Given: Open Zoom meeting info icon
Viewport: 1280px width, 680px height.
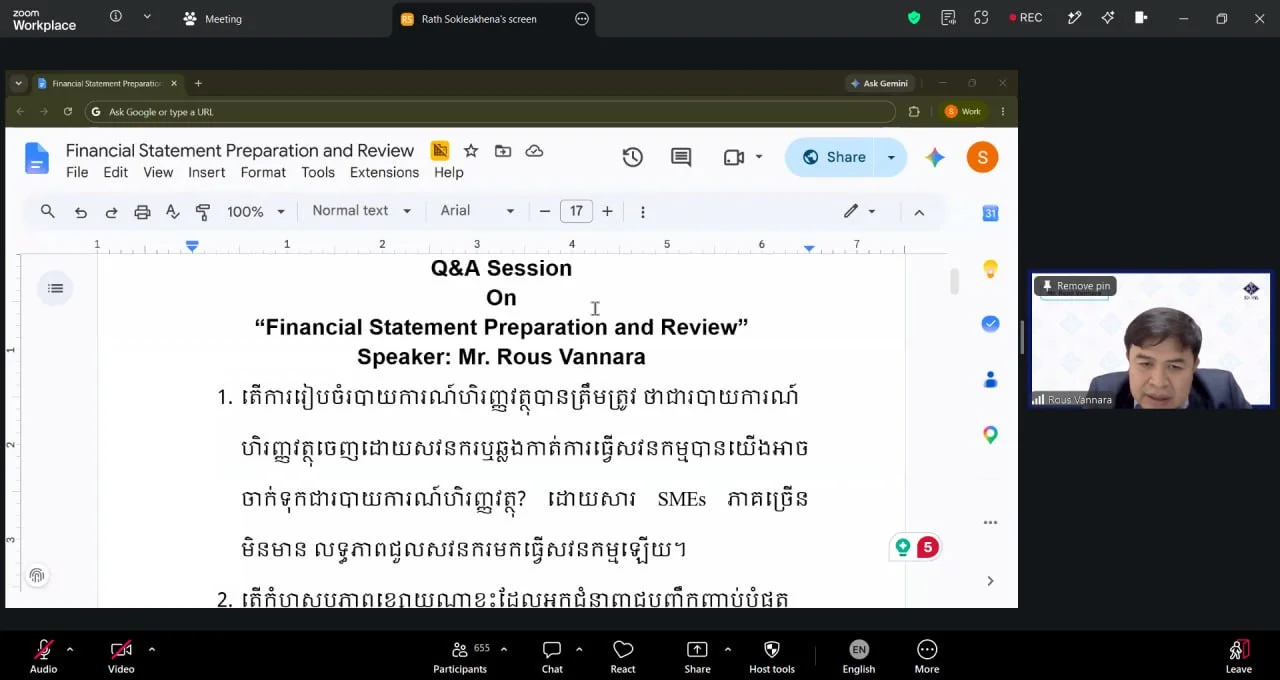Looking at the screenshot, I should 116,17.
